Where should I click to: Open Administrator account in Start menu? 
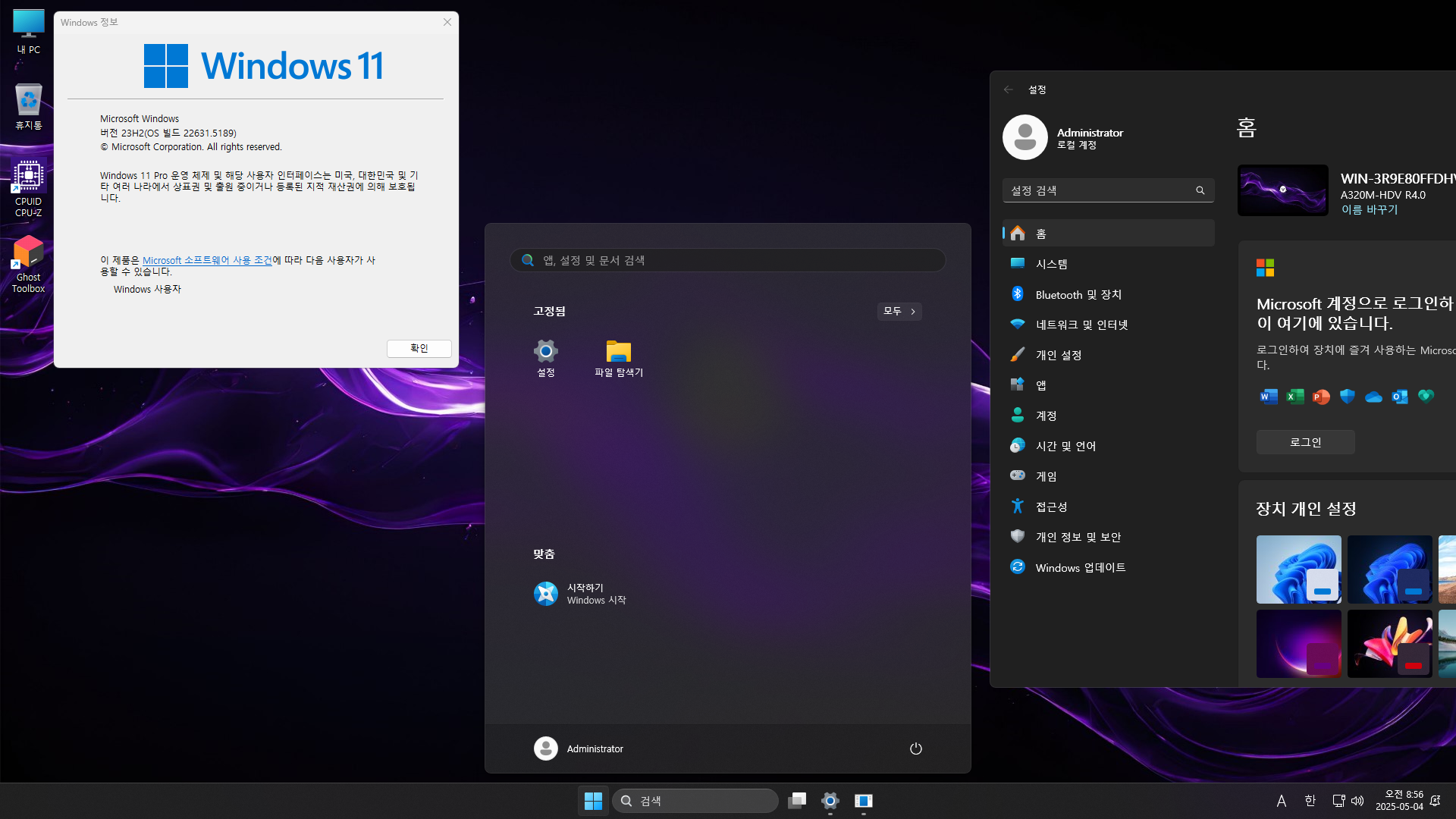tap(579, 748)
